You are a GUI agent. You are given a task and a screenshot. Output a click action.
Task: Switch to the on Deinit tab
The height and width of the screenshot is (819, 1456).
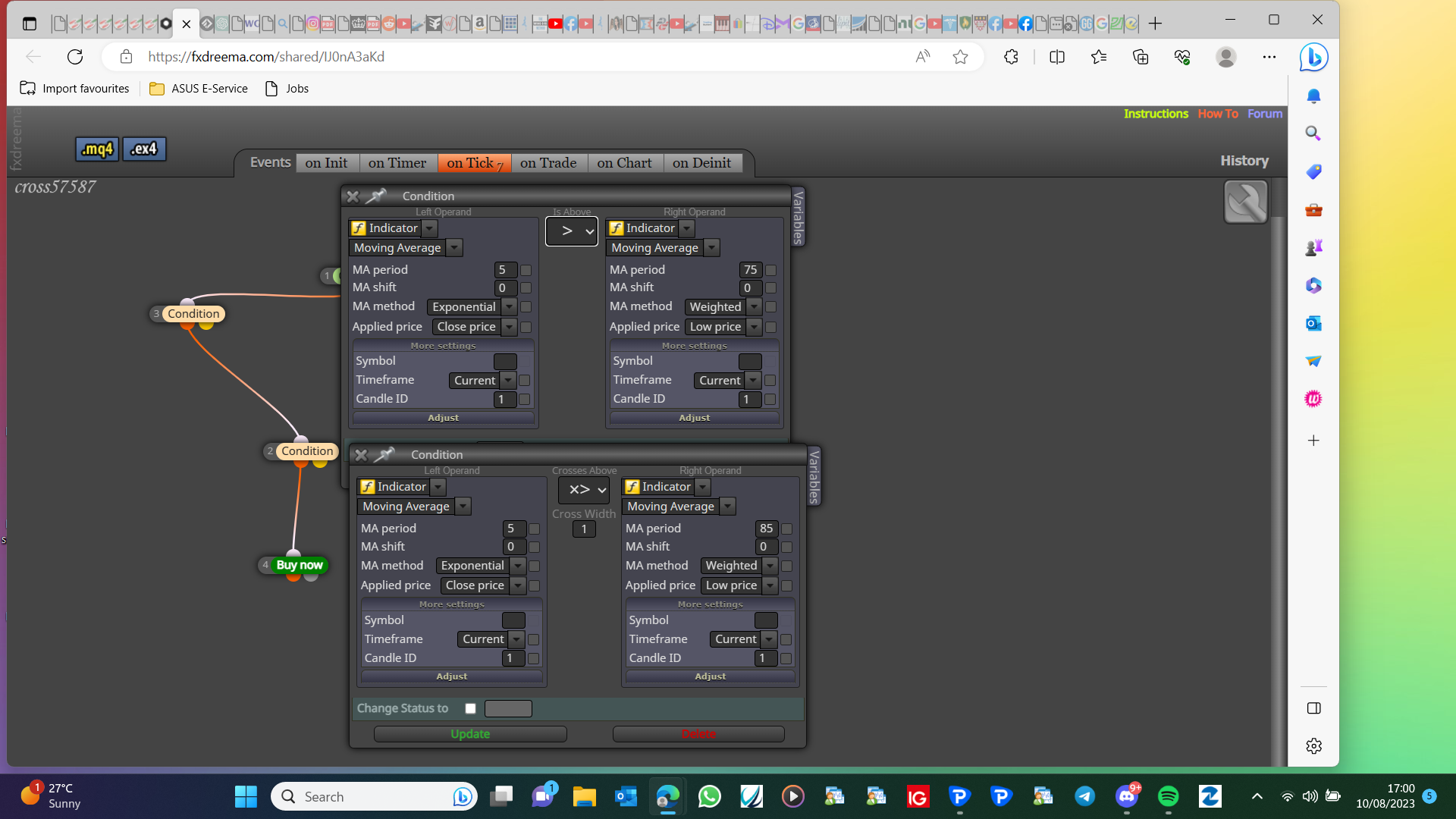pyautogui.click(x=702, y=163)
